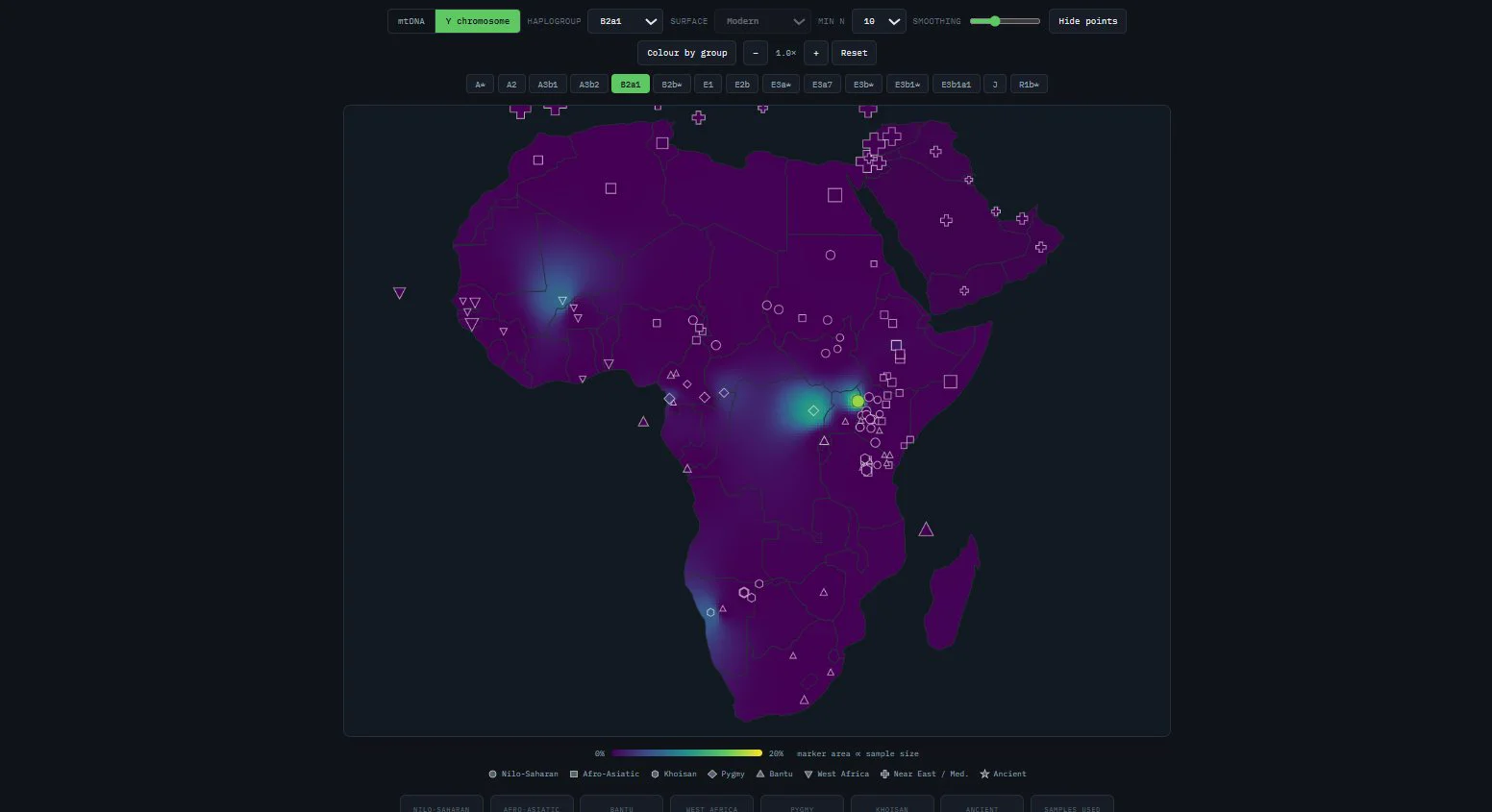Pick the E2b haplogroup chip

(742, 85)
